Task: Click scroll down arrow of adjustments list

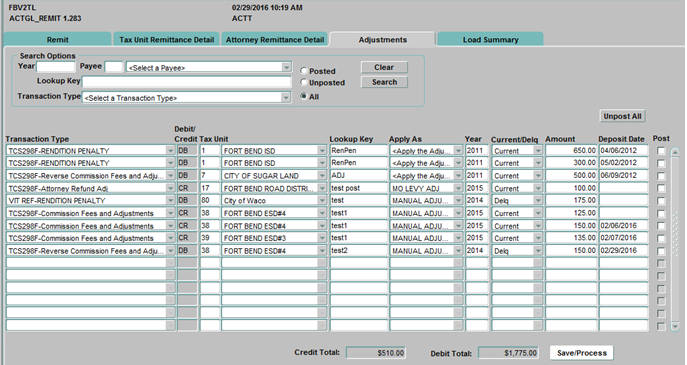Action: [675, 326]
